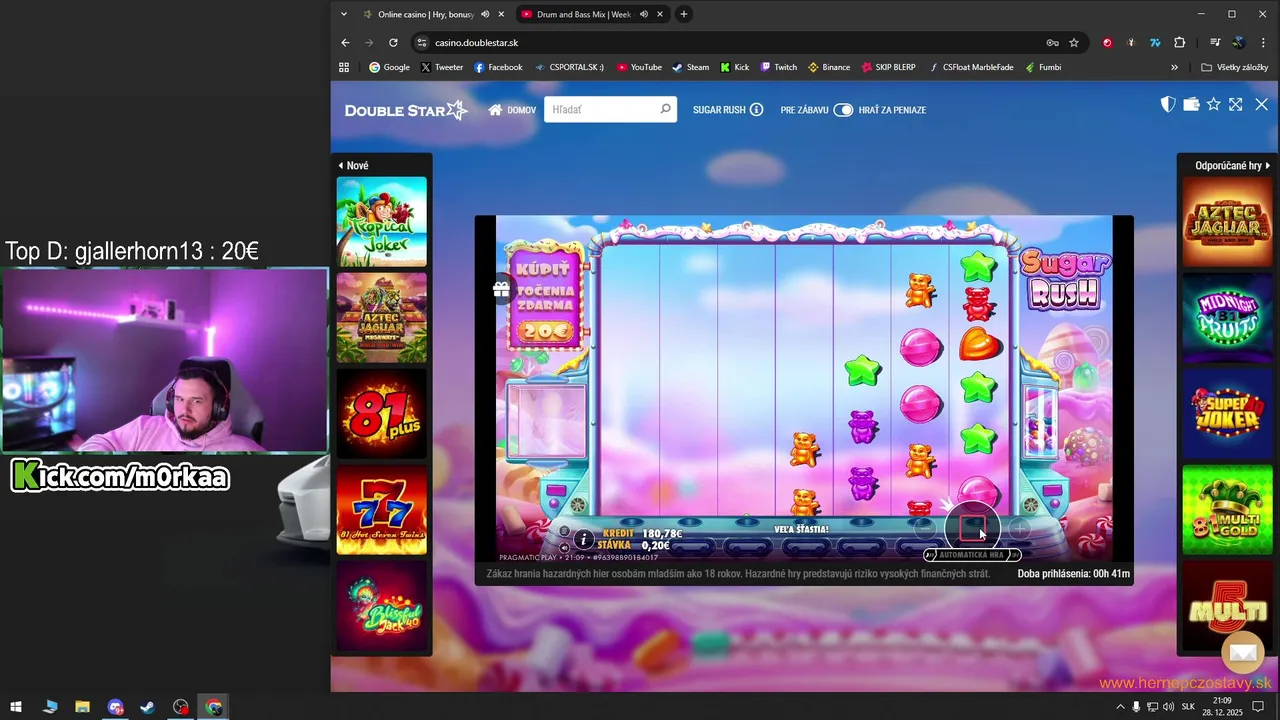Expand hidden bookmarks chevron
The width and height of the screenshot is (1280, 720).
[x=1174, y=67]
